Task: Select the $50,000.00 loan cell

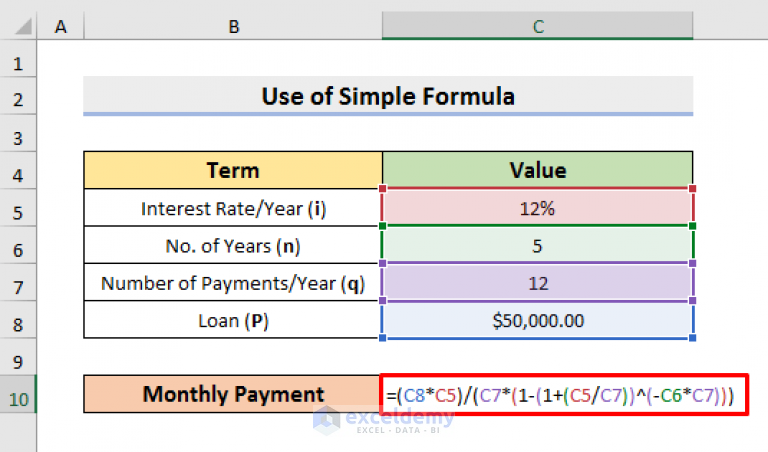Action: pyautogui.click(x=538, y=320)
